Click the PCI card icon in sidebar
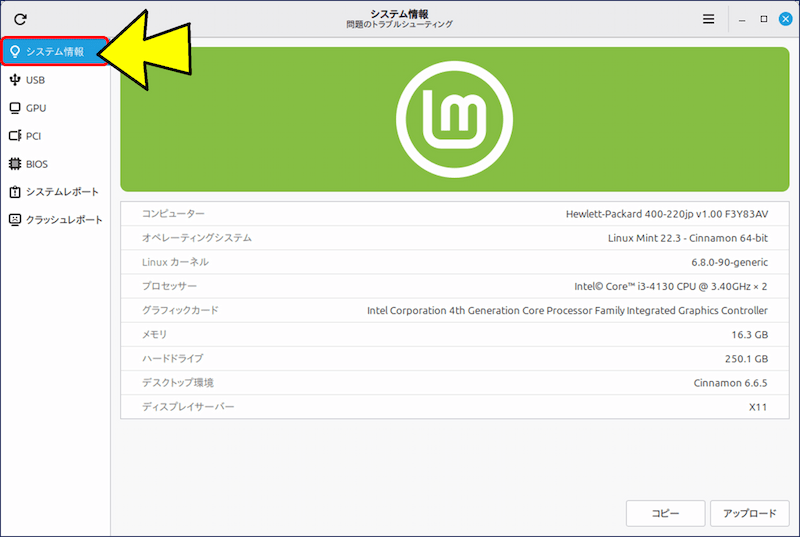Screen dimensions: 800x537 (x=15, y=136)
